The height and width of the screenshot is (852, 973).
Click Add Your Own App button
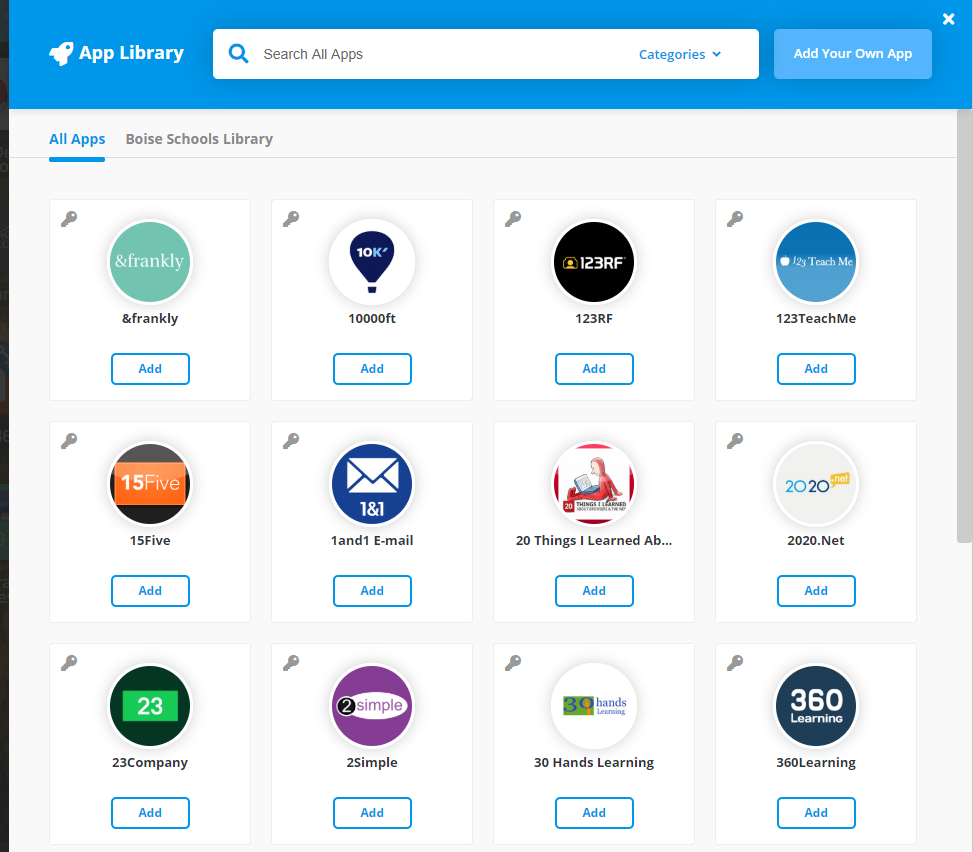[x=853, y=54]
